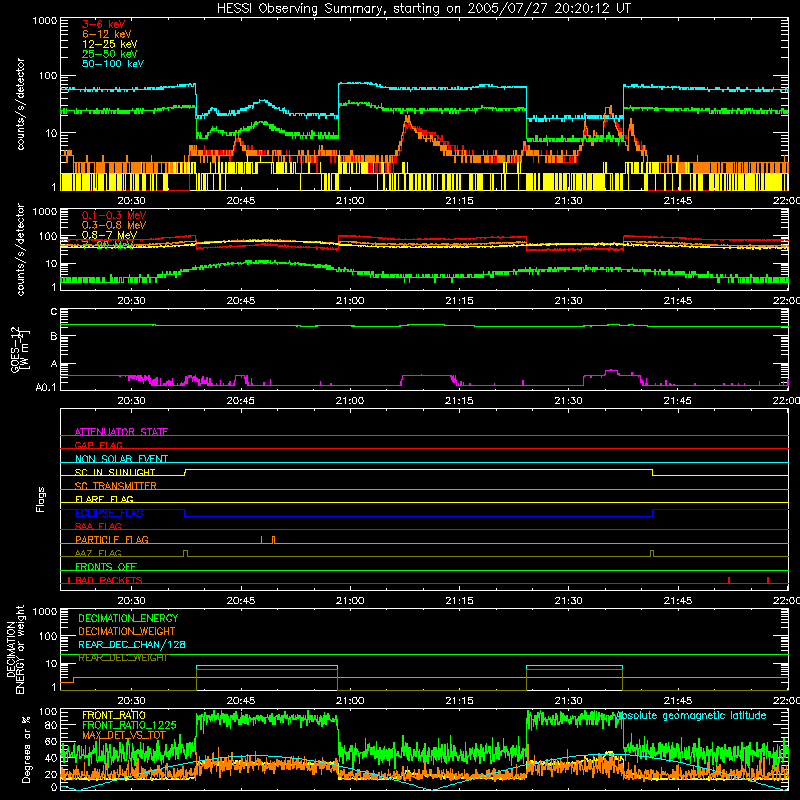
Task: Click the yellow FRONT_RATIO legend label
Action: 114,715
